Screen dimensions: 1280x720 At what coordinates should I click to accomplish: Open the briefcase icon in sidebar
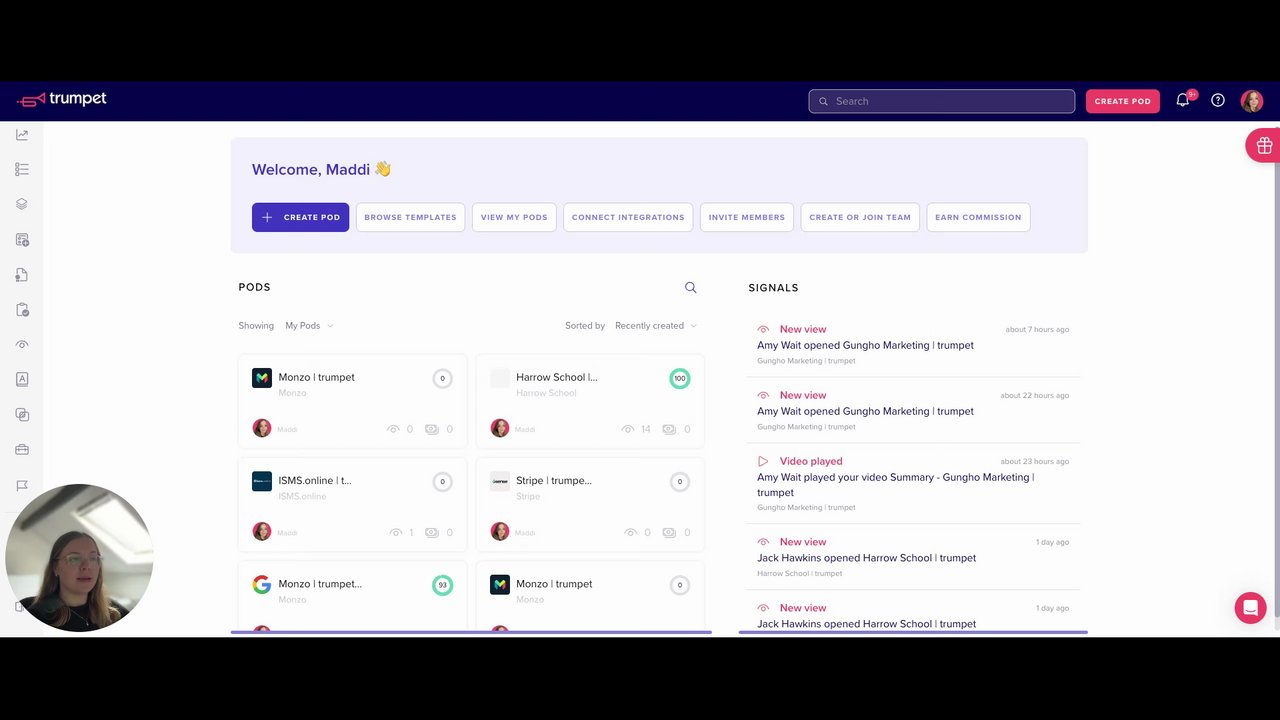[x=22, y=450]
